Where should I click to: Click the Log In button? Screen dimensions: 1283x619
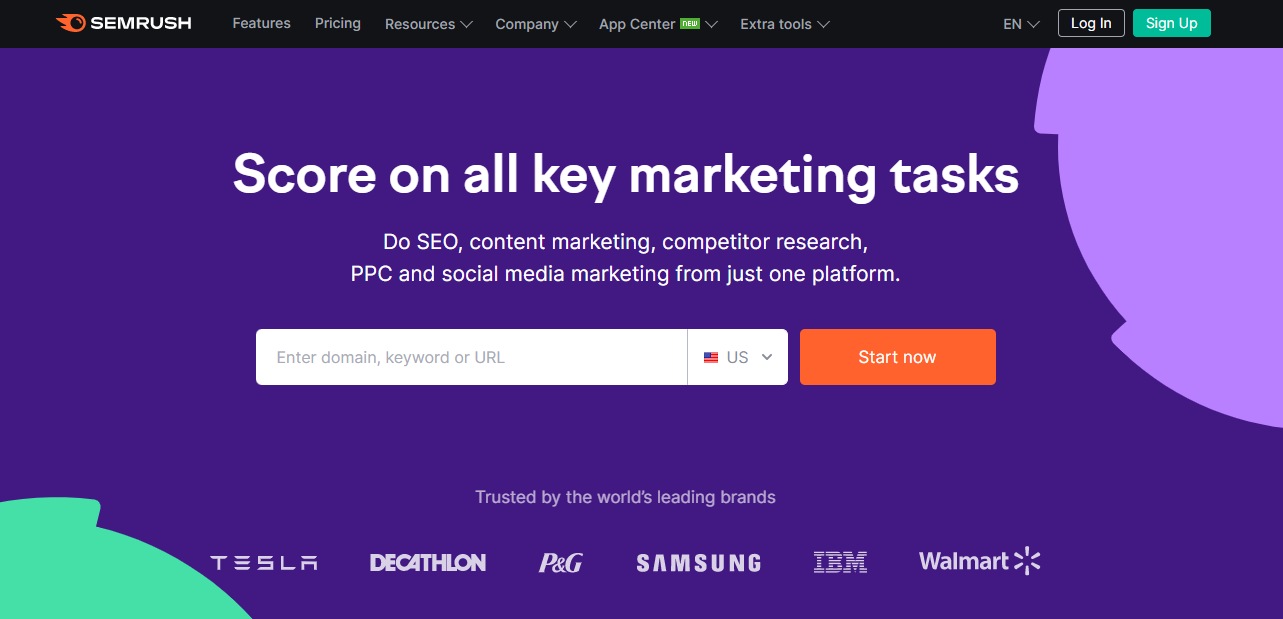coord(1091,23)
